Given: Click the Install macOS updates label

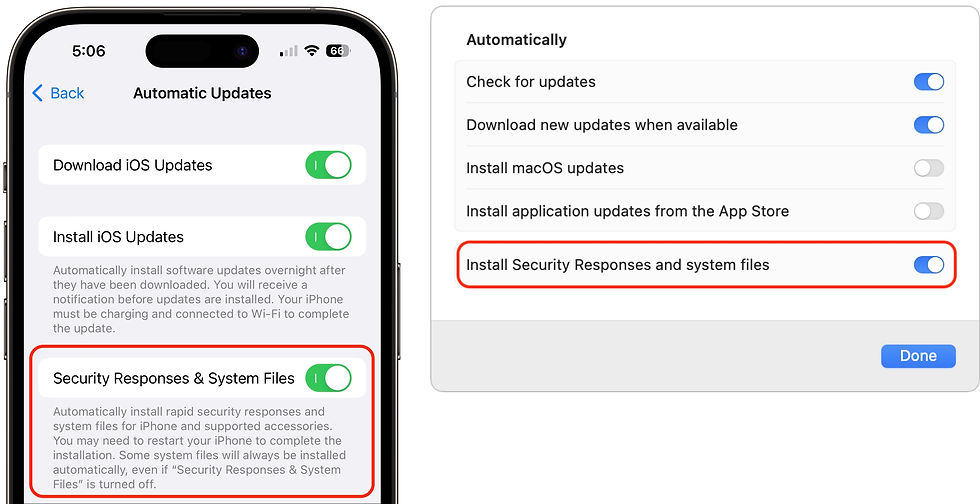Looking at the screenshot, I should [545, 168].
